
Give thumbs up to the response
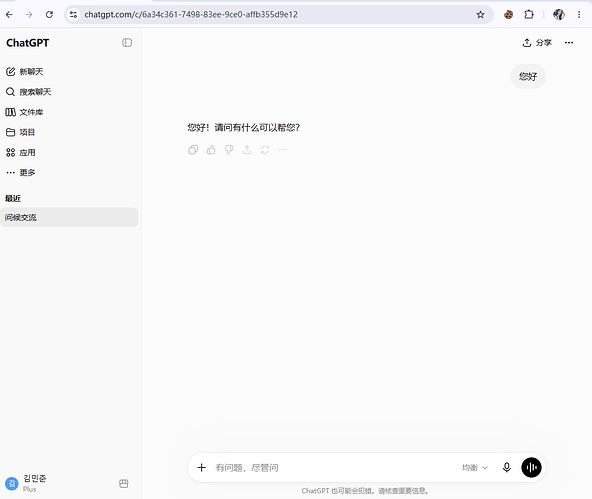pos(211,150)
